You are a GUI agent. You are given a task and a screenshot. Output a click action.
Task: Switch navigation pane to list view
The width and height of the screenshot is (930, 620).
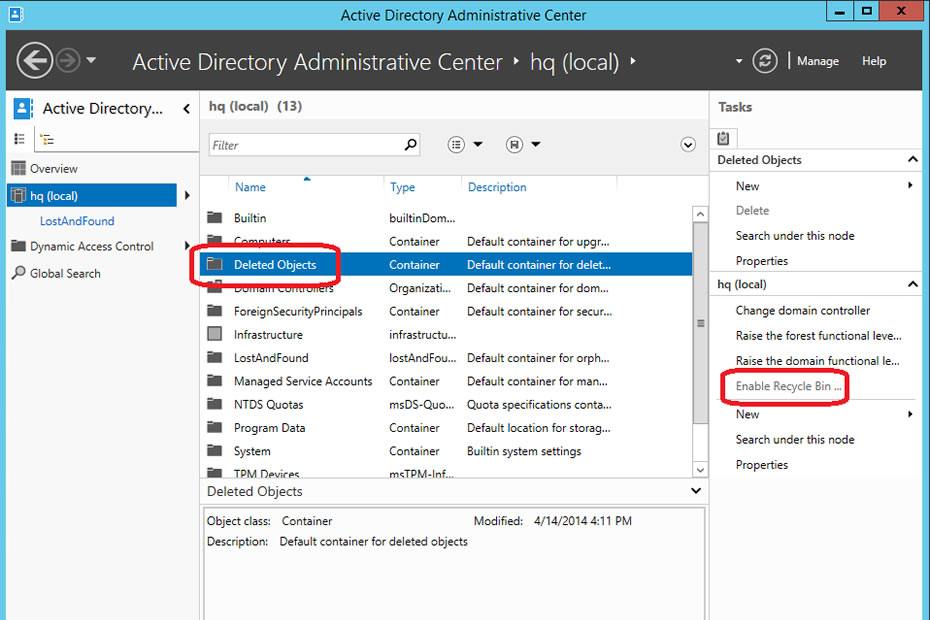(x=20, y=139)
